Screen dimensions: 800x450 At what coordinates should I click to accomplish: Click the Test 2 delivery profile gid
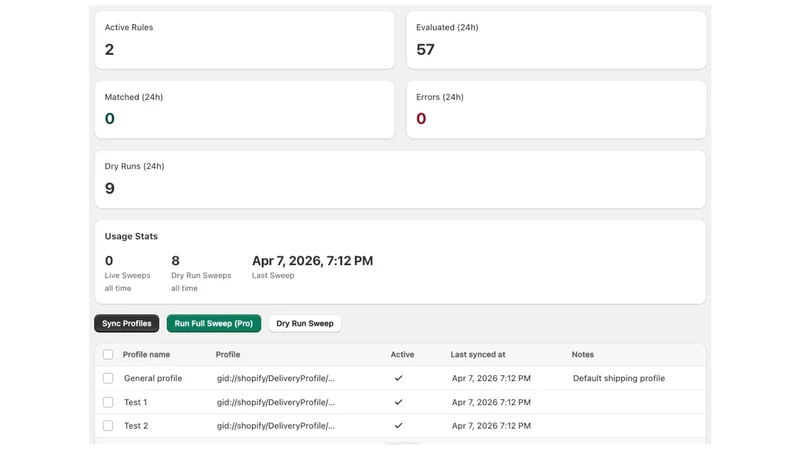coord(276,426)
